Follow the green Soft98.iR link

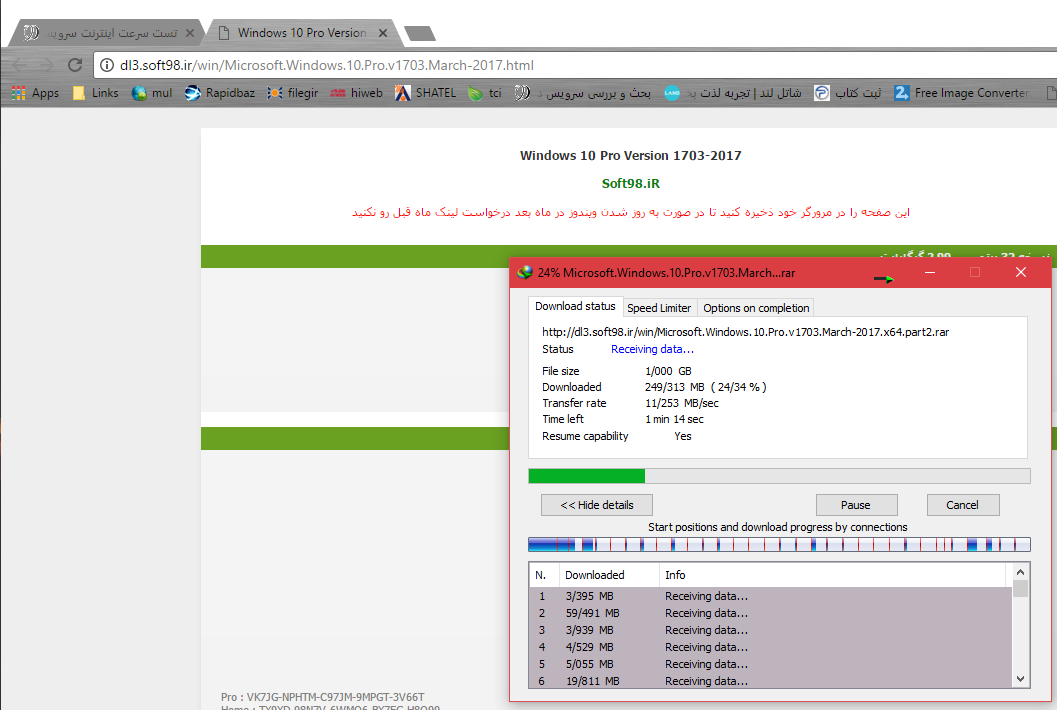[x=630, y=183]
